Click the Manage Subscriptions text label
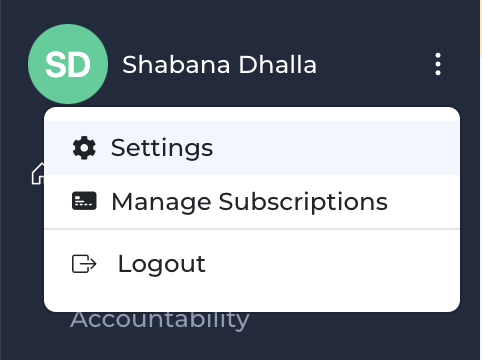The image size is (482, 360). pyautogui.click(x=249, y=202)
